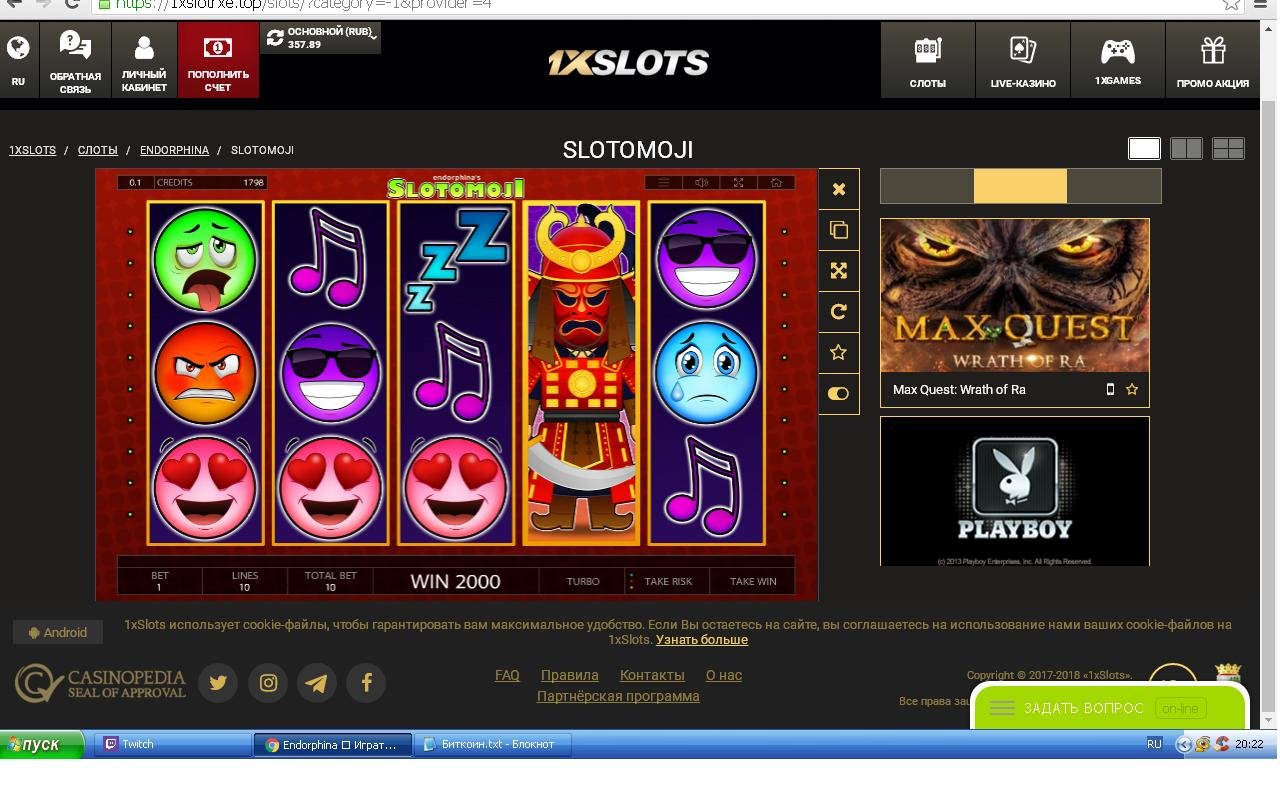The height and width of the screenshot is (800, 1280).
Task: Add Slotomoji to favorites with the star icon
Action: click(839, 352)
